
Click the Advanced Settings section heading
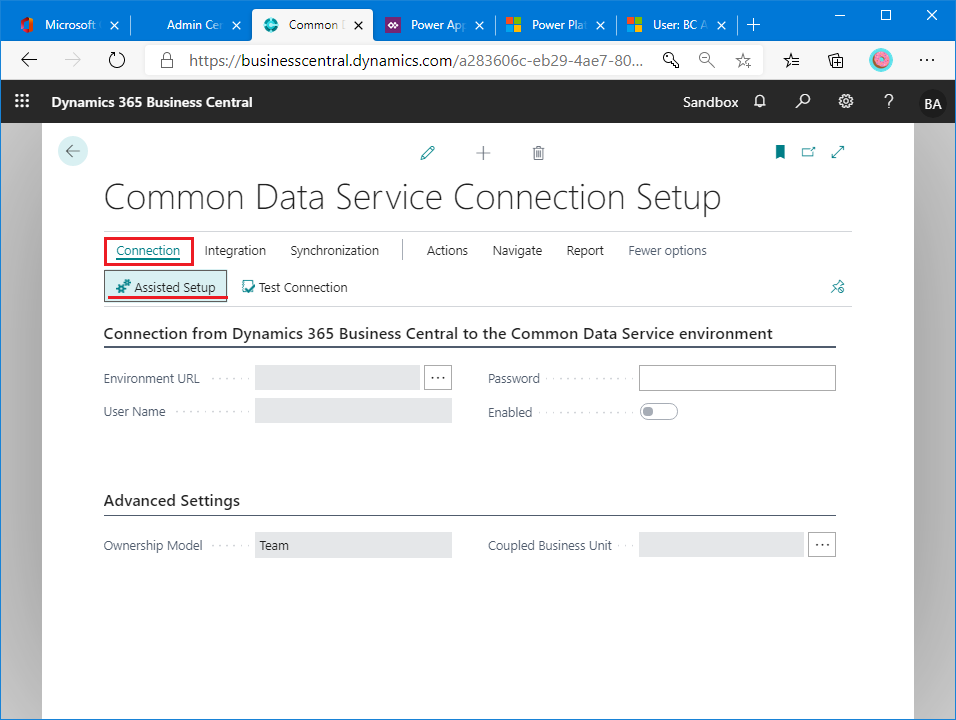[x=172, y=501]
